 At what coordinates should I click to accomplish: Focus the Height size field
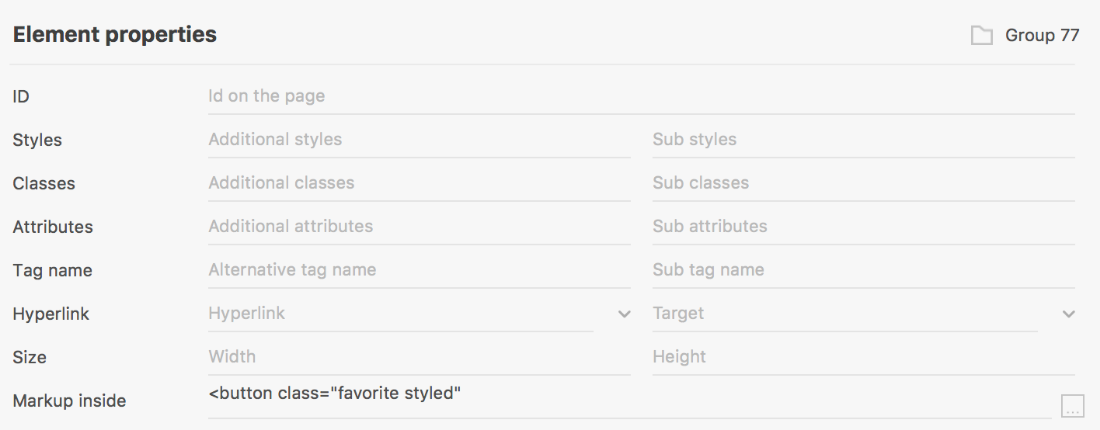pos(864,357)
